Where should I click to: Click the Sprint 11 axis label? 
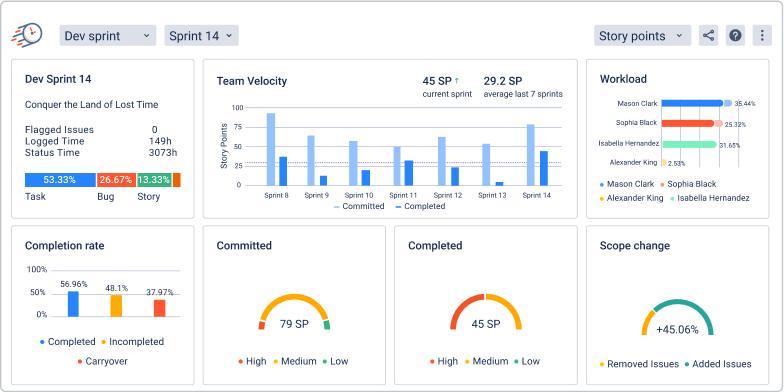tap(403, 196)
